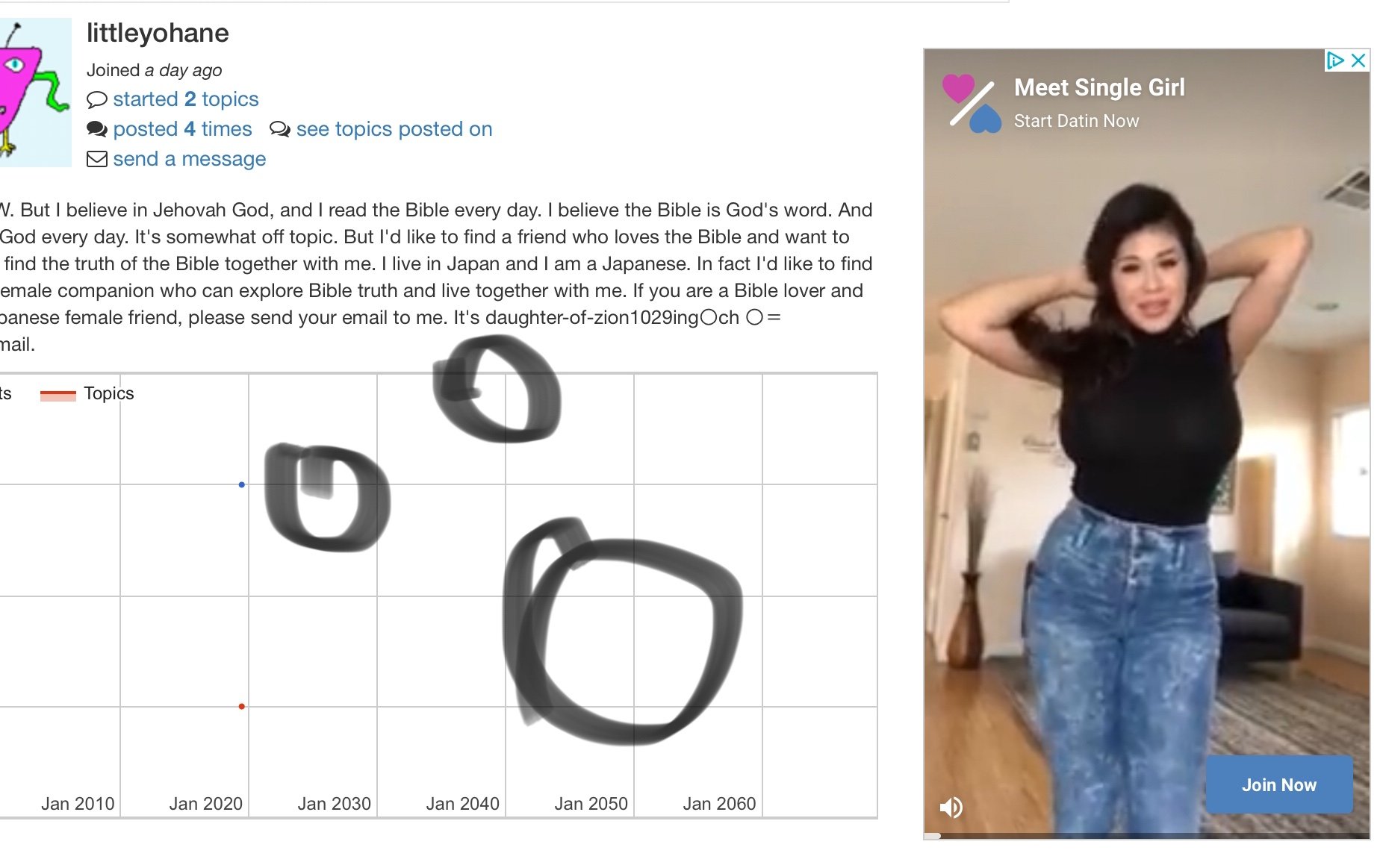1383x868 pixels.
Task: Click the red Topics legend color swatch
Action: pos(58,395)
